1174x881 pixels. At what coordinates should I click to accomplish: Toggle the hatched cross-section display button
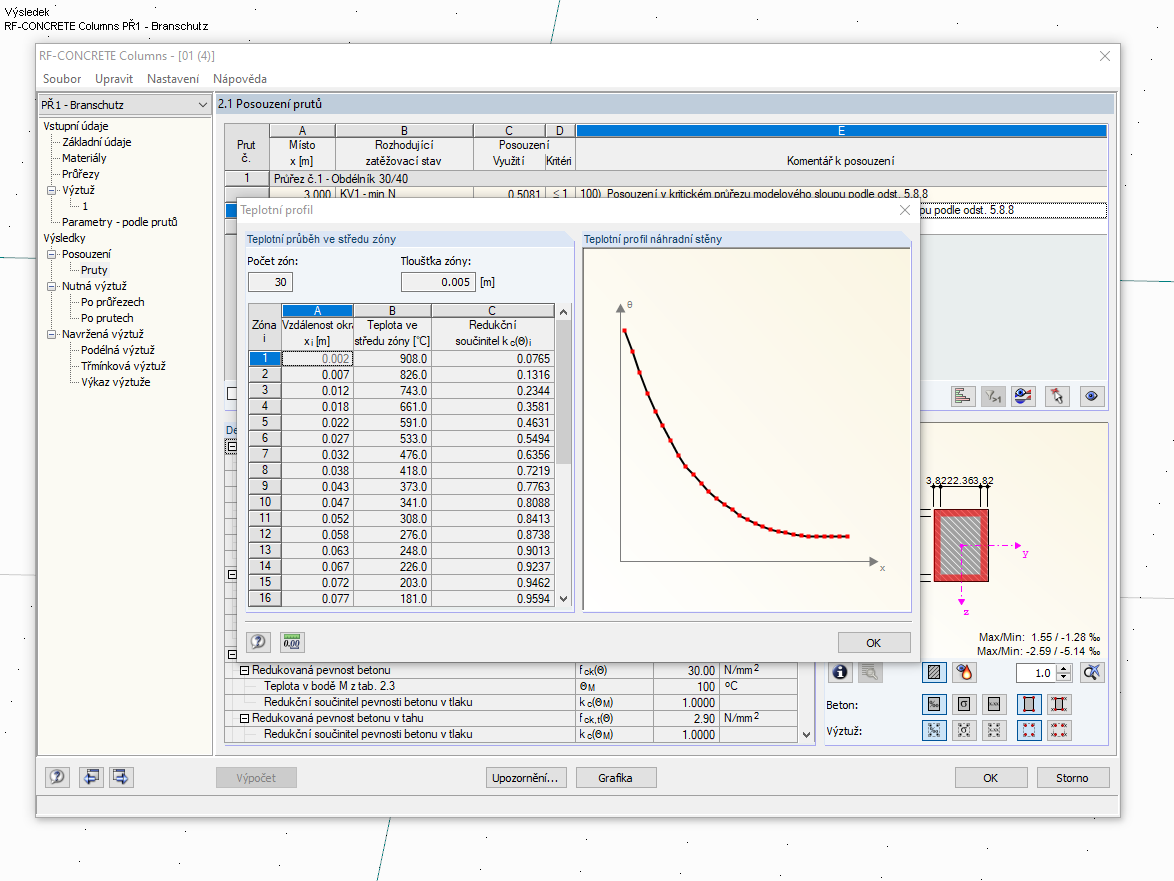pos(934,672)
